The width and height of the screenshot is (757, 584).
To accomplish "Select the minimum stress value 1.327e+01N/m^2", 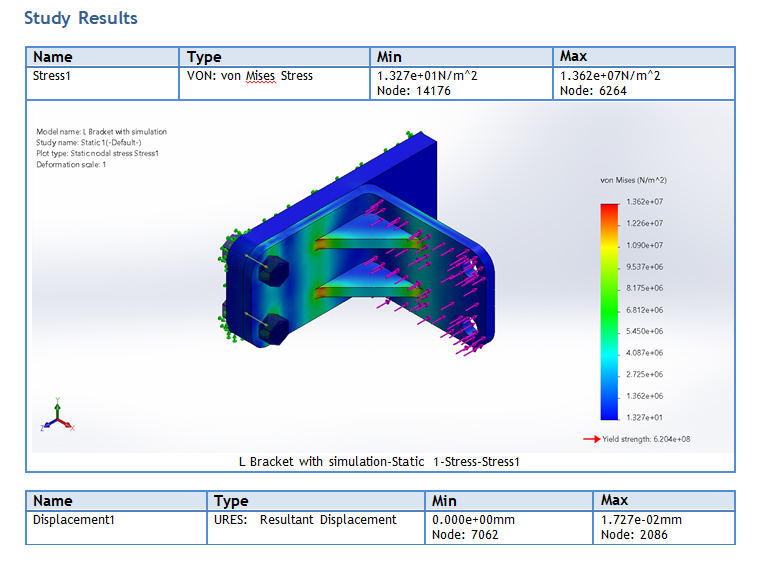I will tap(427, 76).
